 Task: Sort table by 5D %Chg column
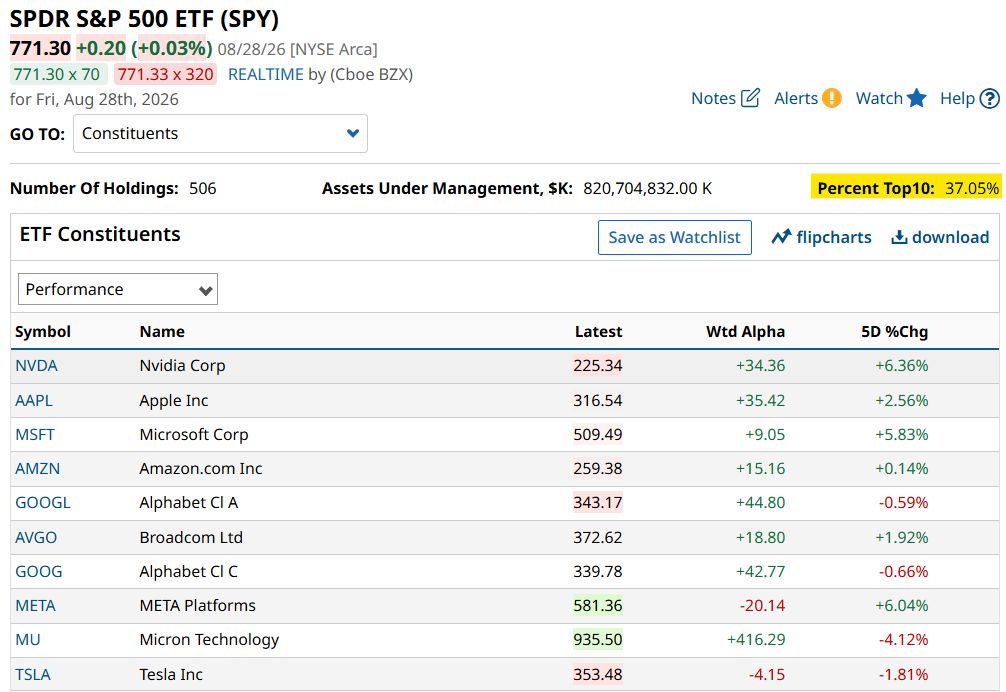pos(894,332)
